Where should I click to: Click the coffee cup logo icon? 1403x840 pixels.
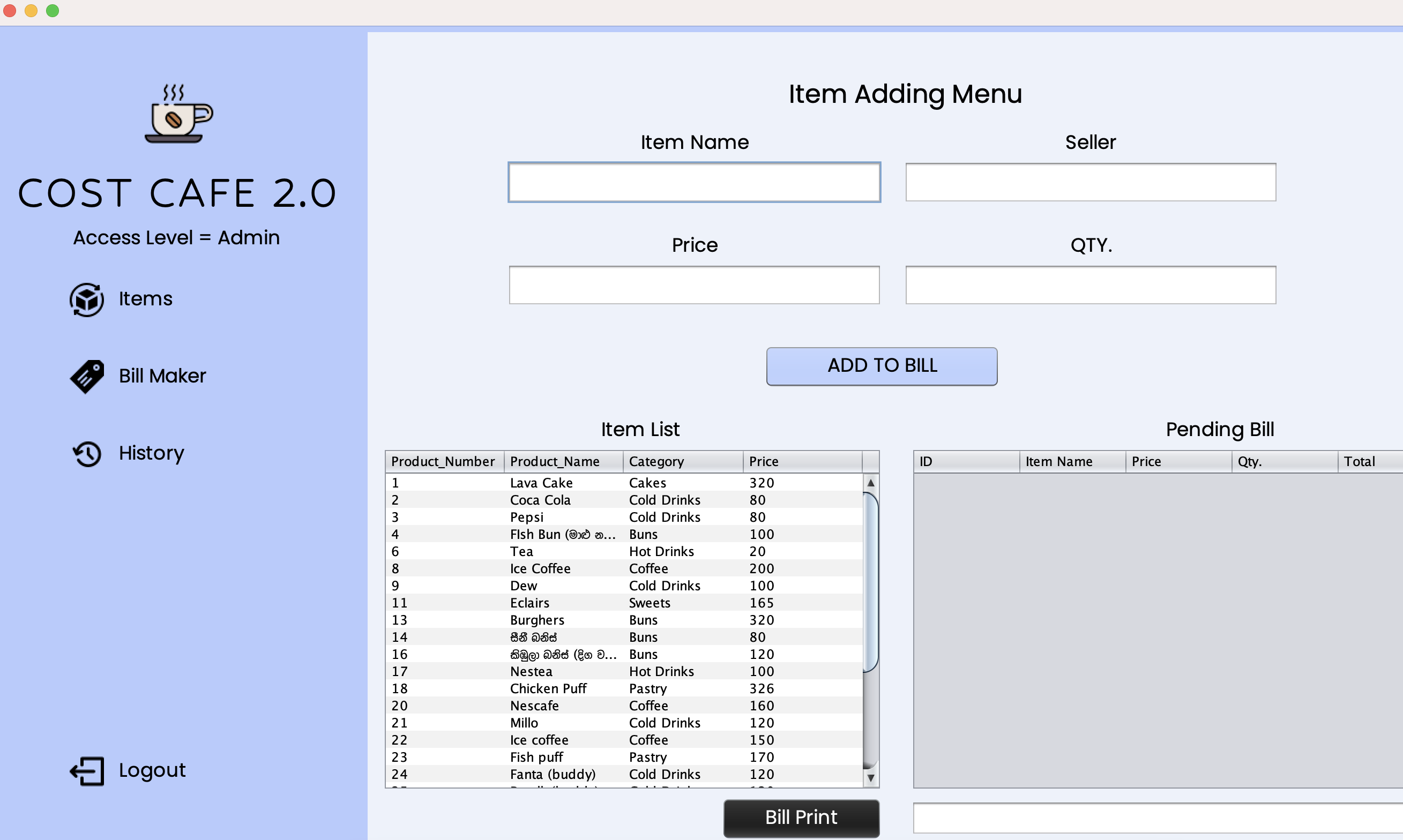point(178,114)
